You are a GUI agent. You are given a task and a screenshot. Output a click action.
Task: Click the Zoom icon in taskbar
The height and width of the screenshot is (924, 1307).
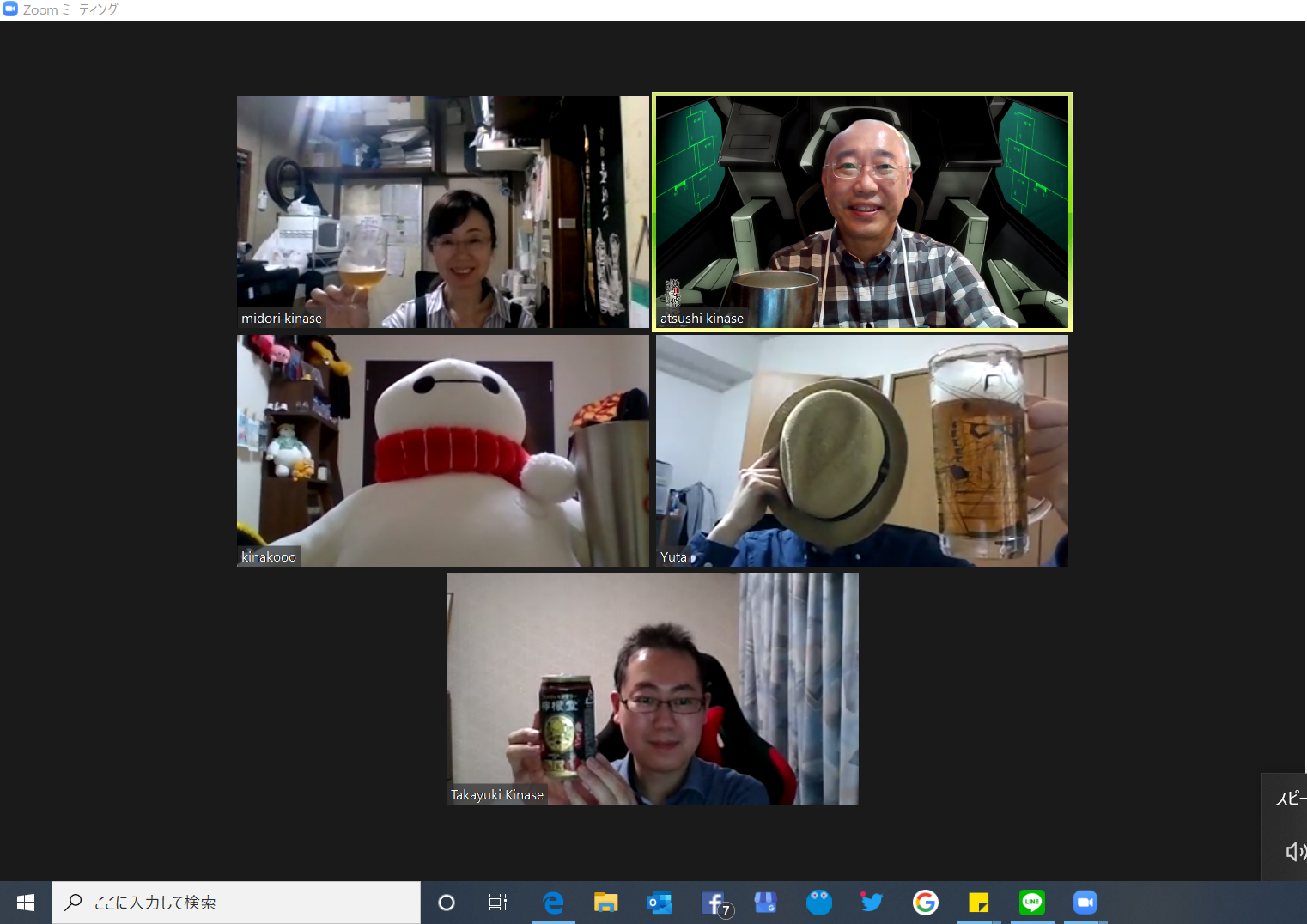(x=1085, y=903)
